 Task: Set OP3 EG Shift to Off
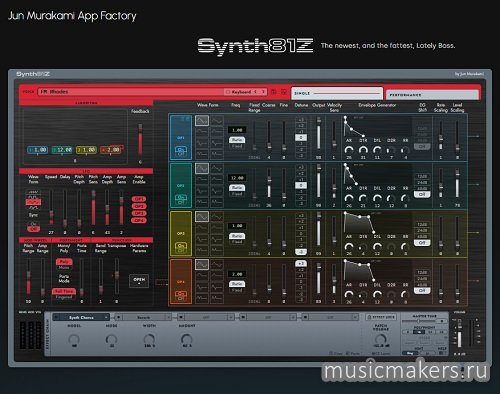point(422,243)
